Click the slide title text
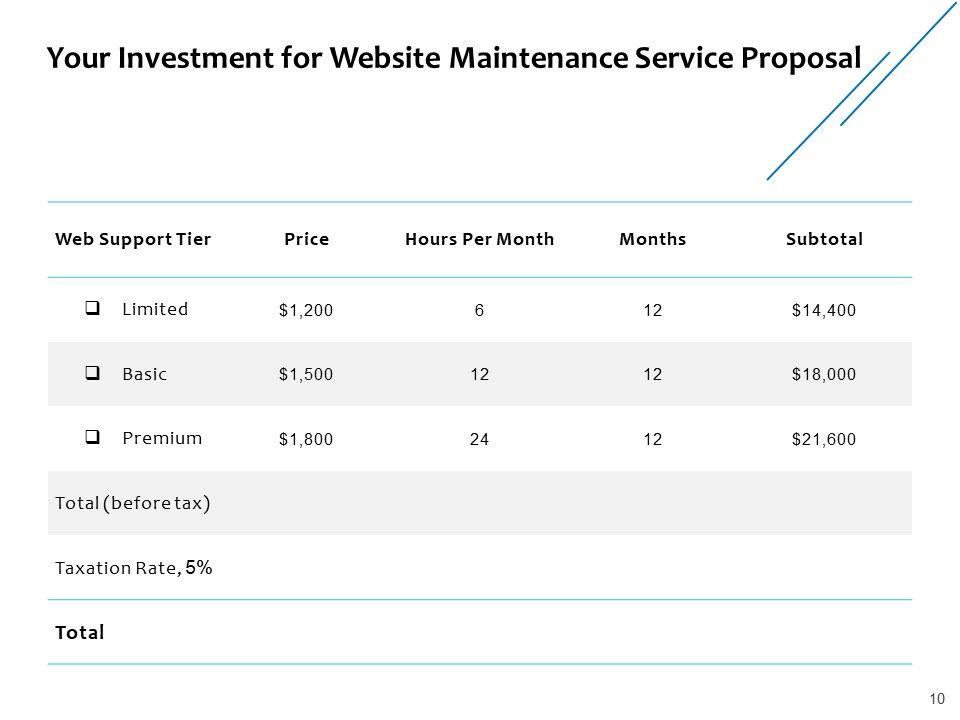 click(454, 58)
